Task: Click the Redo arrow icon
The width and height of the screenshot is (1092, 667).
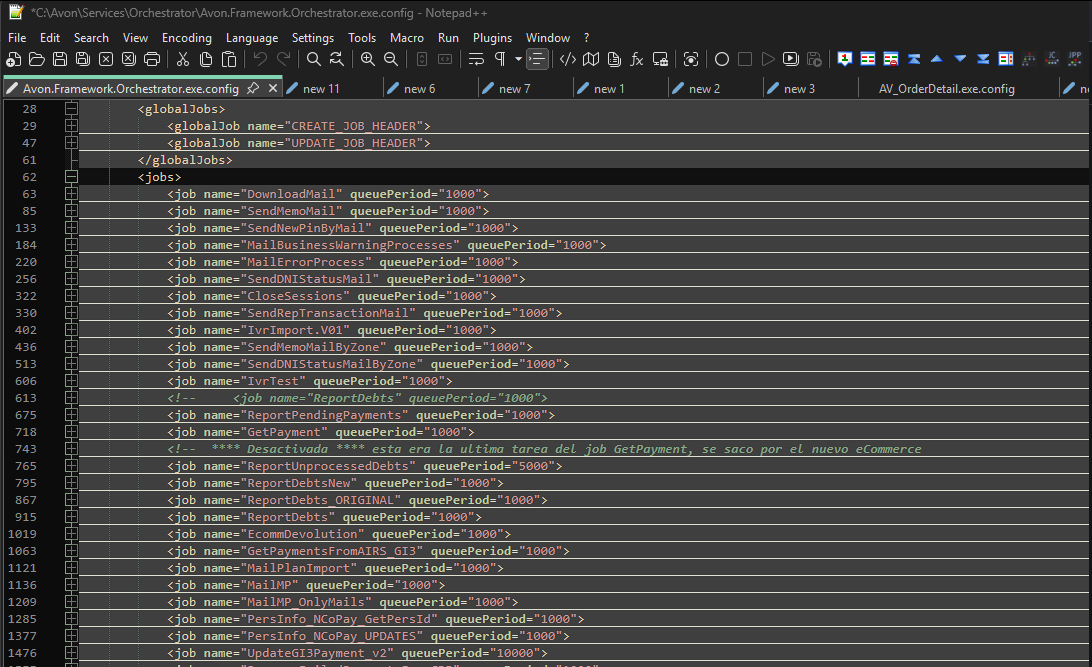Action: click(x=283, y=59)
